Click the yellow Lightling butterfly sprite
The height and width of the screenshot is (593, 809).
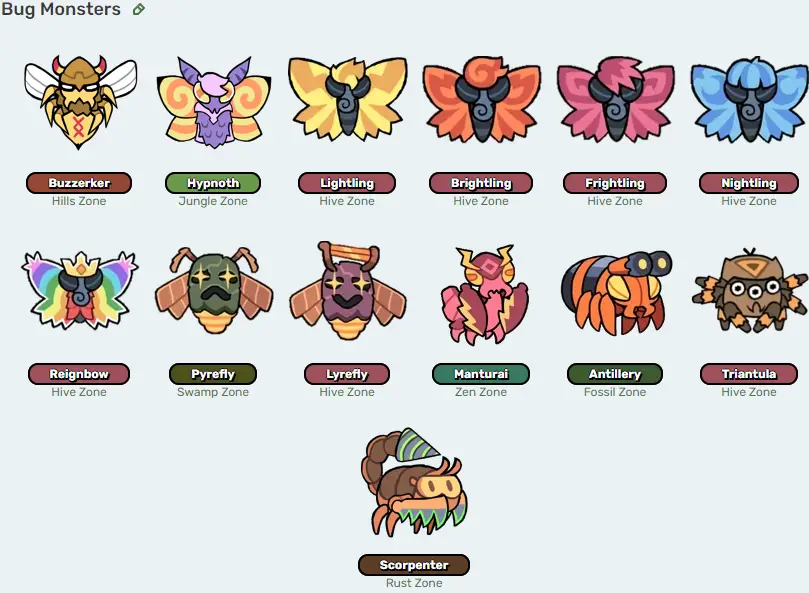point(347,100)
